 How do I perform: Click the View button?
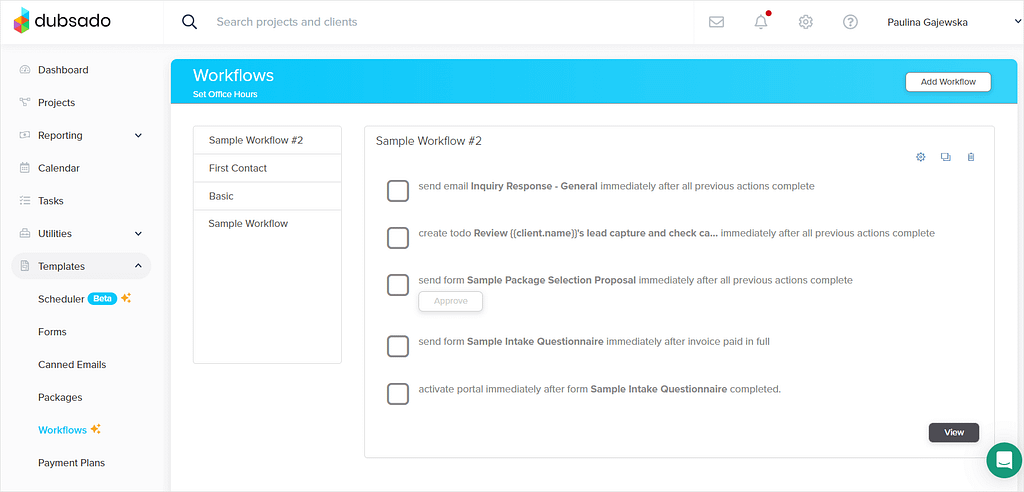pos(953,433)
